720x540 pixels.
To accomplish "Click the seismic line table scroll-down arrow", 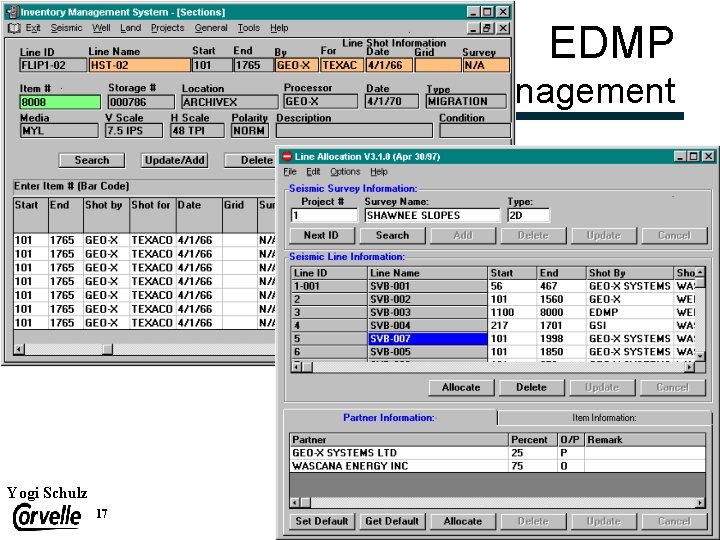I will pos(700,356).
